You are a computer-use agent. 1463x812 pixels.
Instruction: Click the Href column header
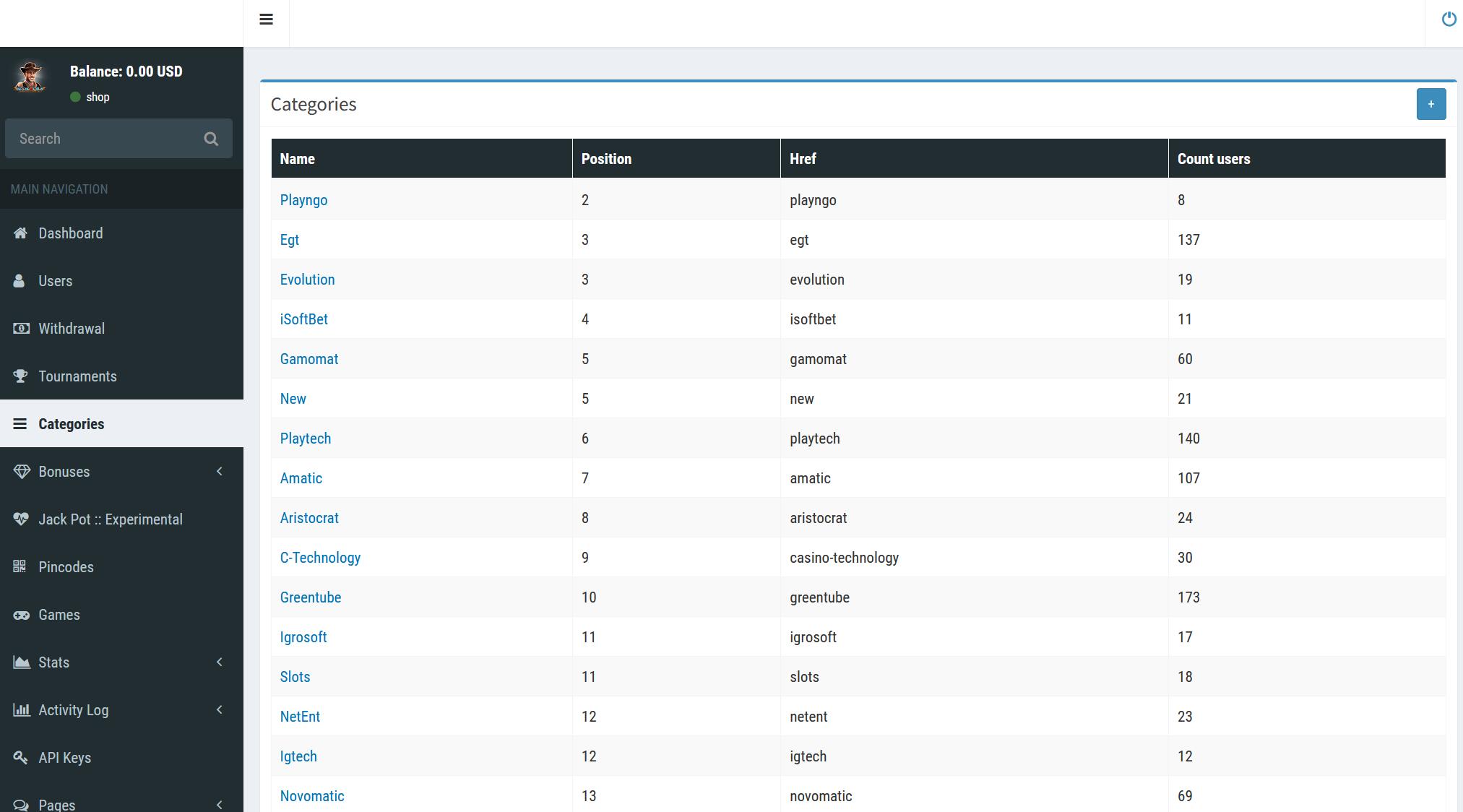[975, 159]
